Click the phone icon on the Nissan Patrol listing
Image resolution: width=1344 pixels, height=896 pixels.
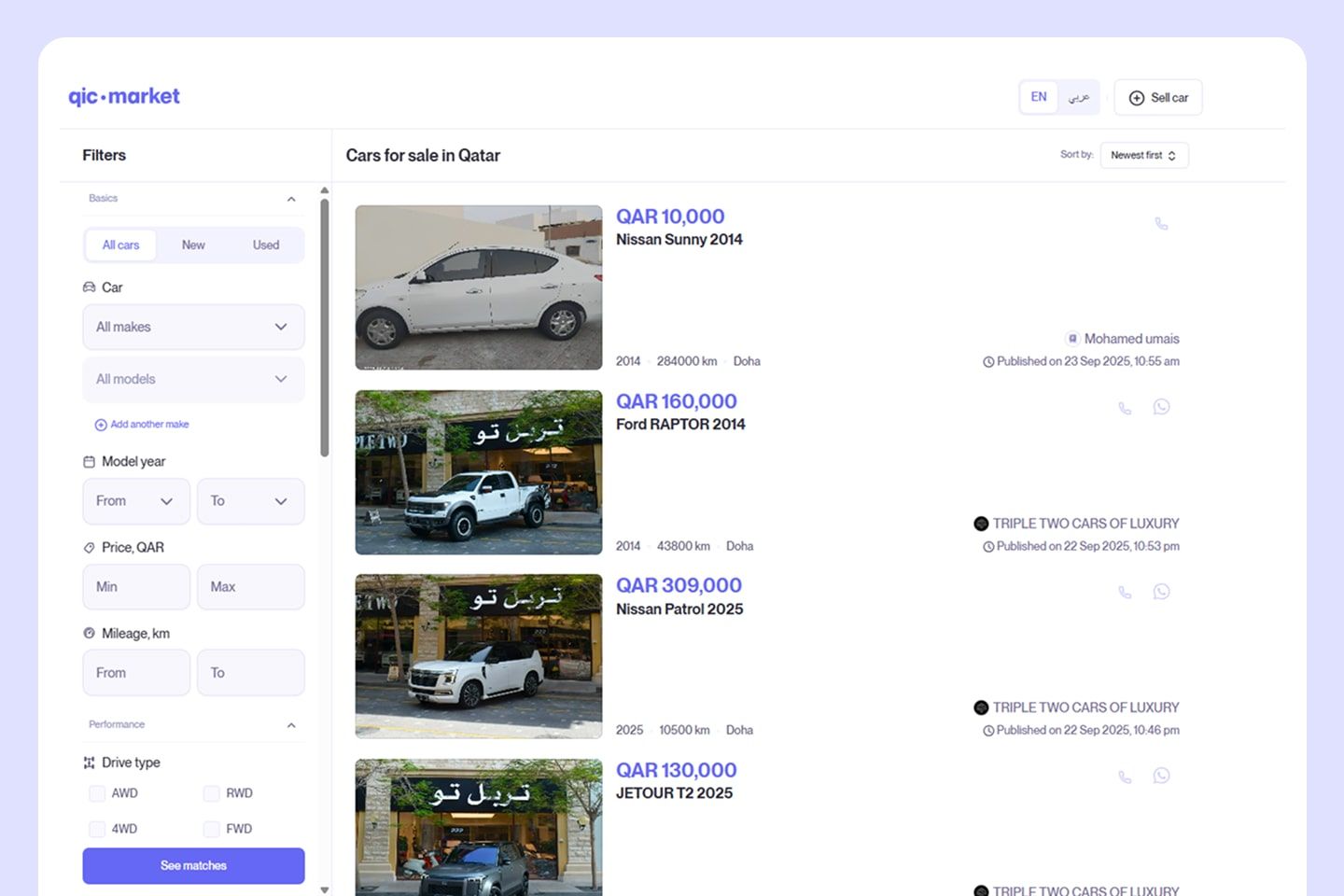click(1124, 592)
